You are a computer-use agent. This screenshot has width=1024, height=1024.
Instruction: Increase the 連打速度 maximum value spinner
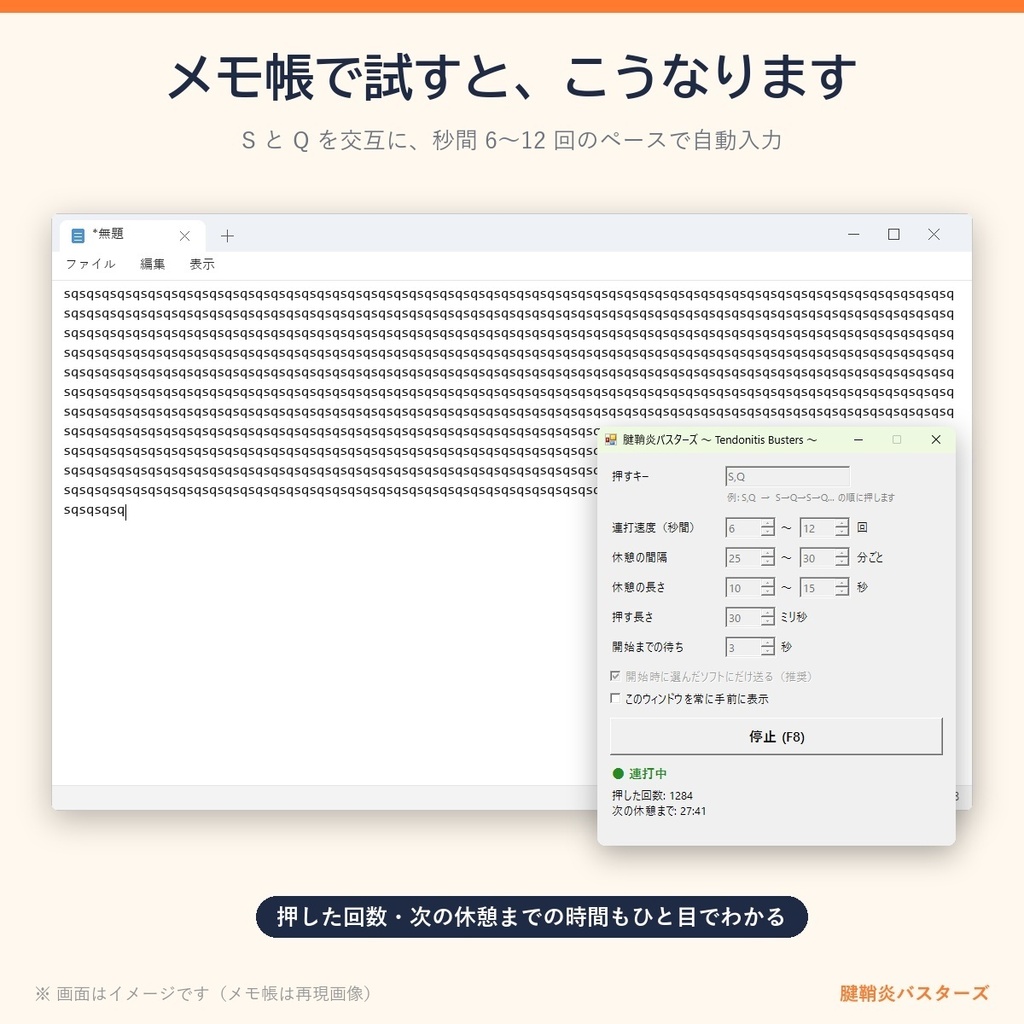(x=842, y=523)
